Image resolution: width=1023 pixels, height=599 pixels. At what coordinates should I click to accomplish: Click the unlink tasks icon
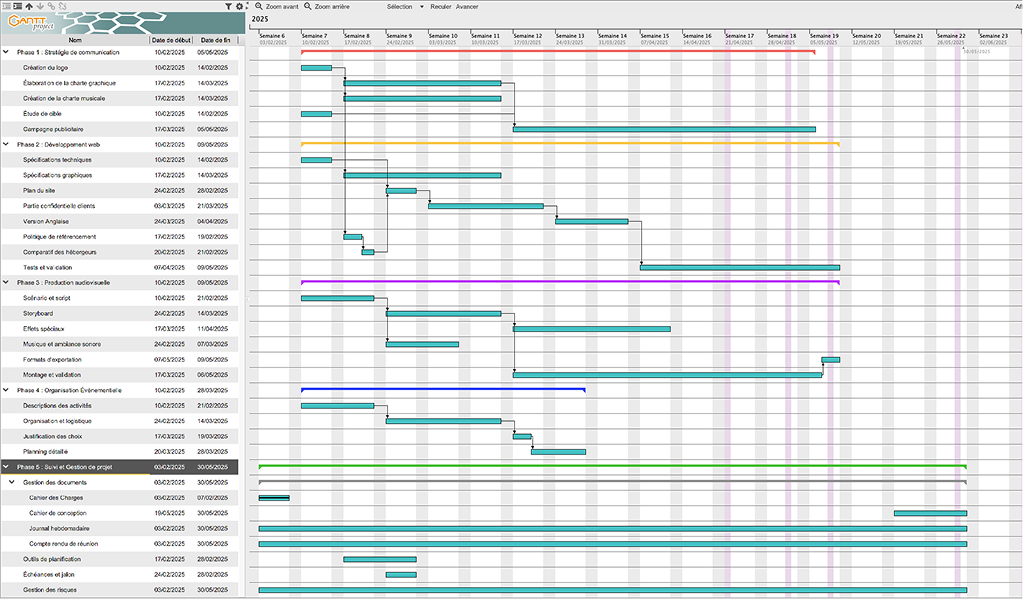(x=64, y=6)
